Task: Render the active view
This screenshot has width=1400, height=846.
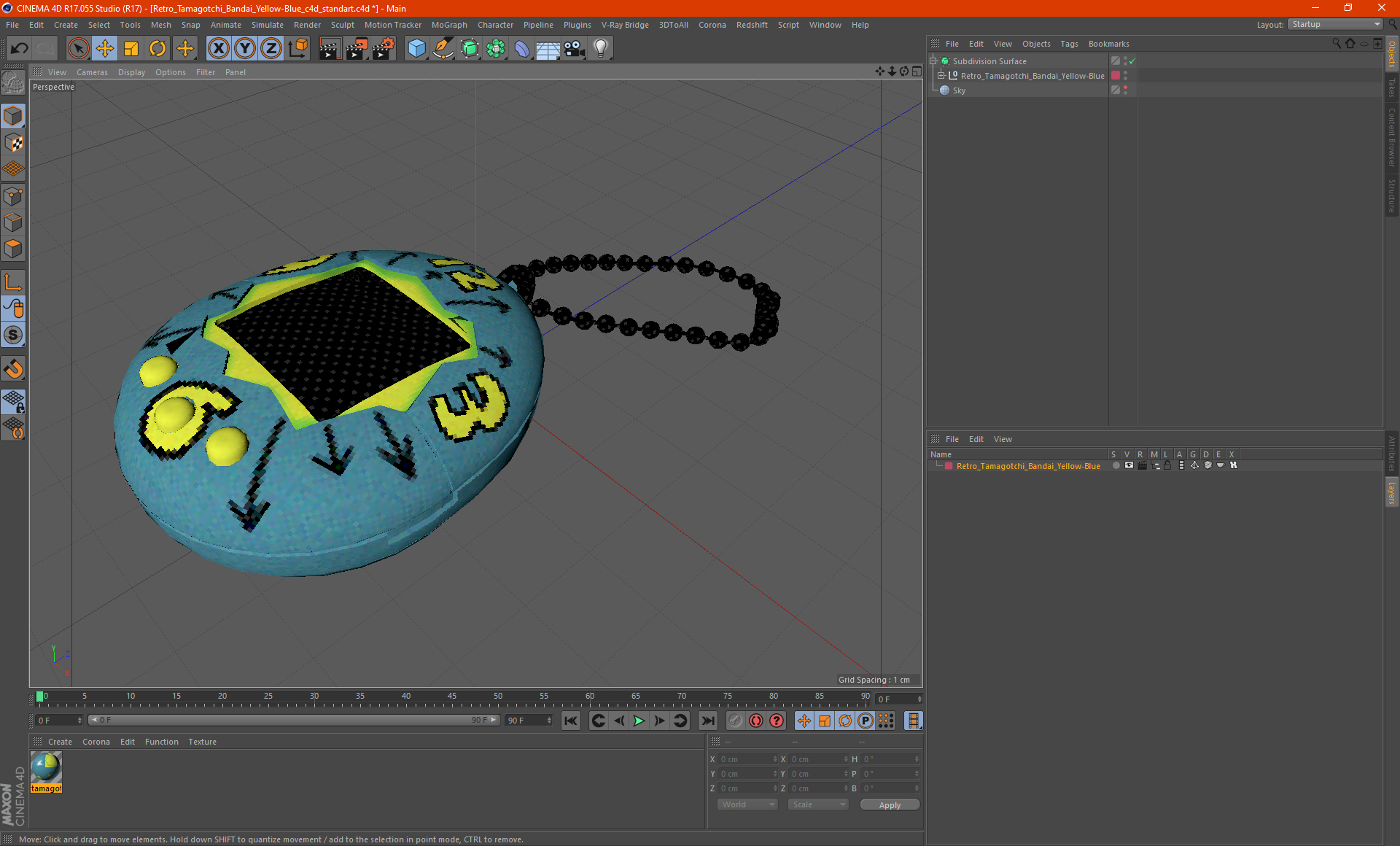Action: (330, 49)
